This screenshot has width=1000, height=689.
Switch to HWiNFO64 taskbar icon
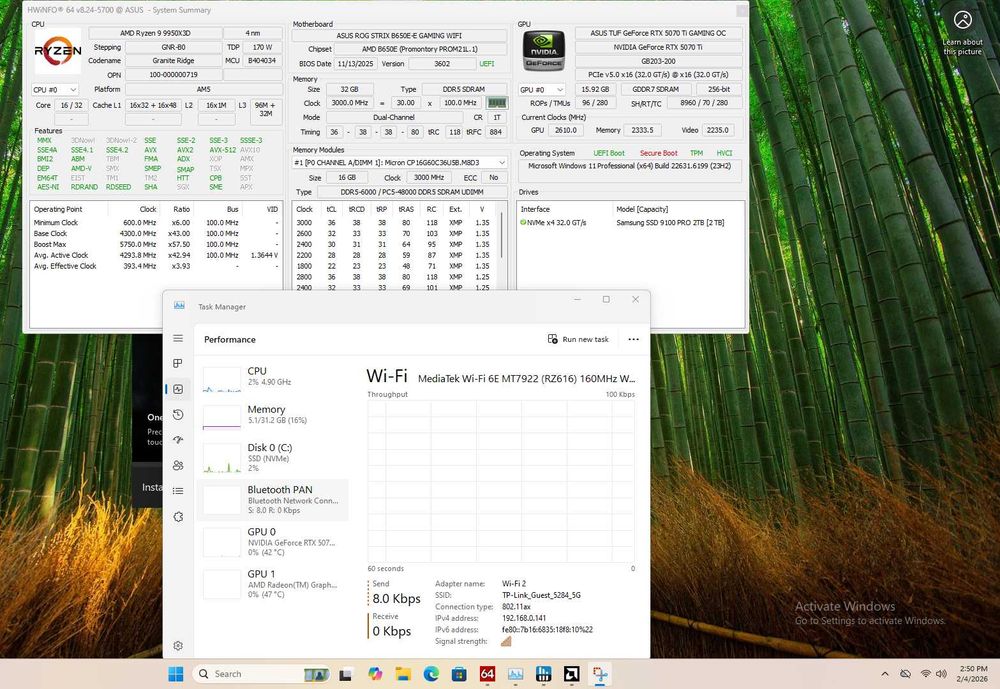tap(487, 674)
